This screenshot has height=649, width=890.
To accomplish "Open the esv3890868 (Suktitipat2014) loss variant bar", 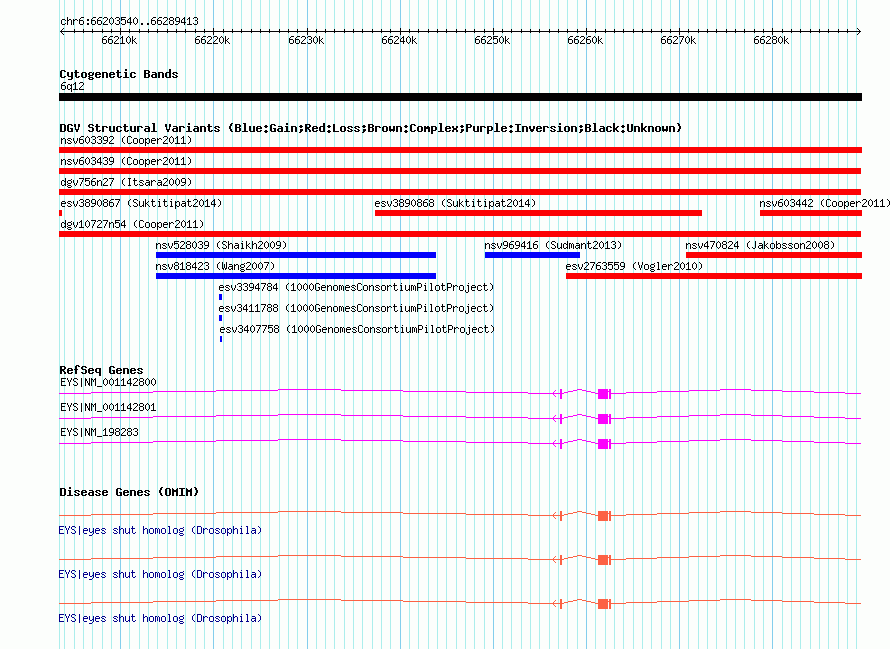I will click(x=538, y=213).
